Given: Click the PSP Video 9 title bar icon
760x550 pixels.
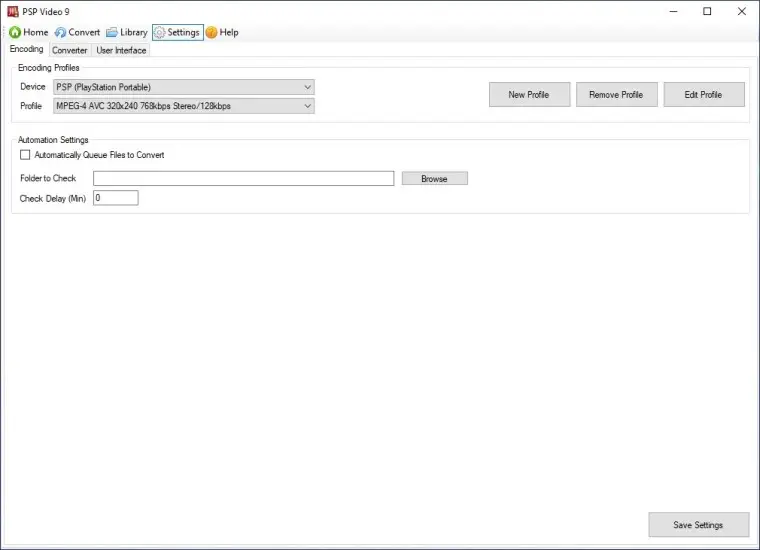Looking at the screenshot, I should pos(13,11).
